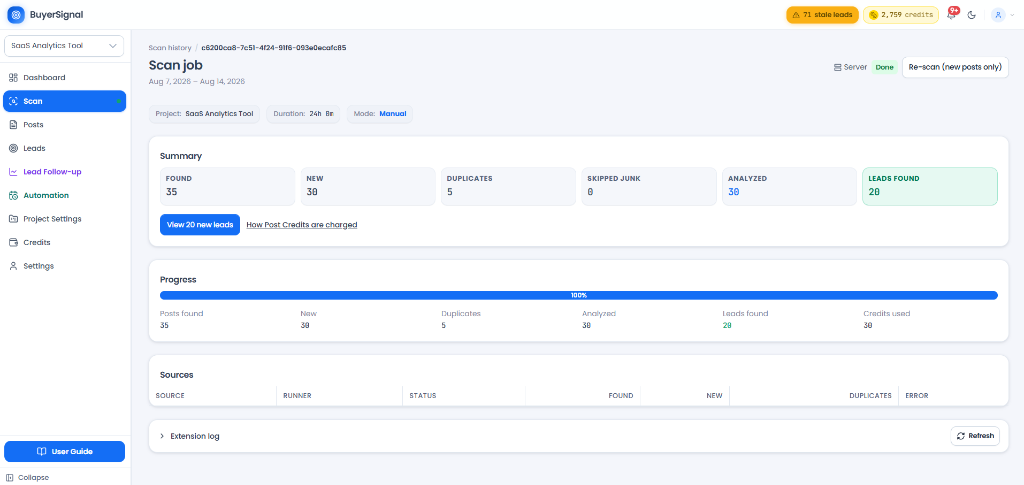Click the ERROR column header

[916, 396]
